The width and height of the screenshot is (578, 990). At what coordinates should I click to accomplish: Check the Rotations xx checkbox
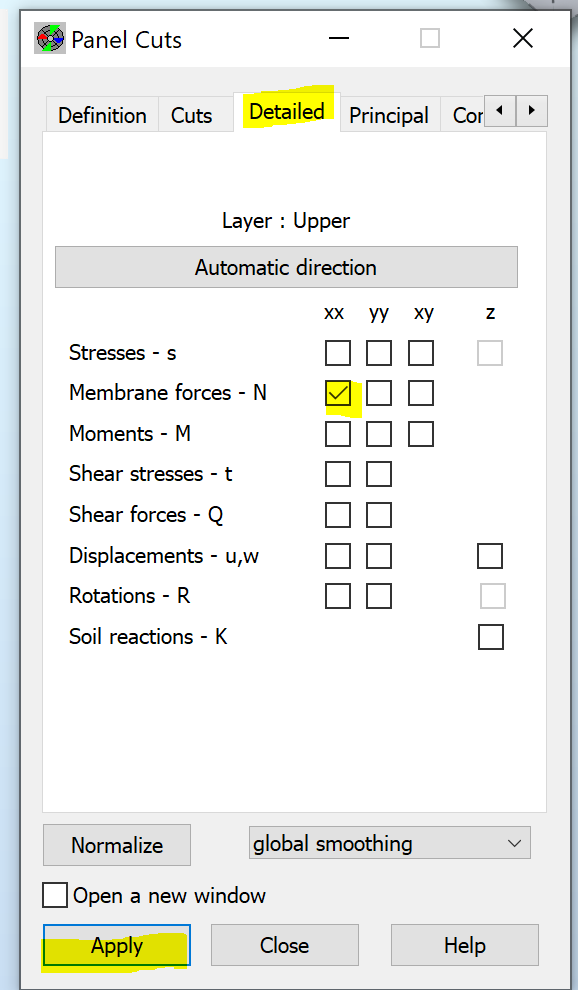pos(338,596)
